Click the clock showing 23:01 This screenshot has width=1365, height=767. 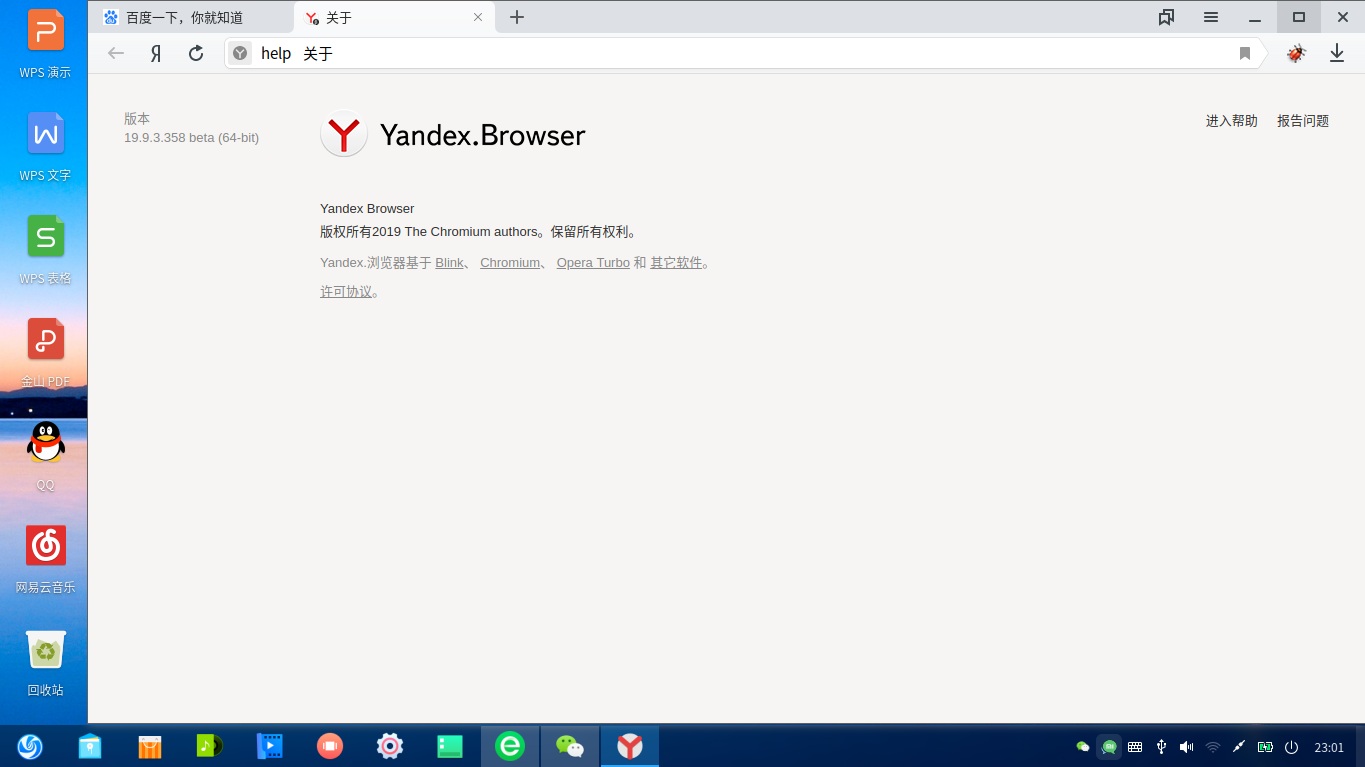point(1329,747)
